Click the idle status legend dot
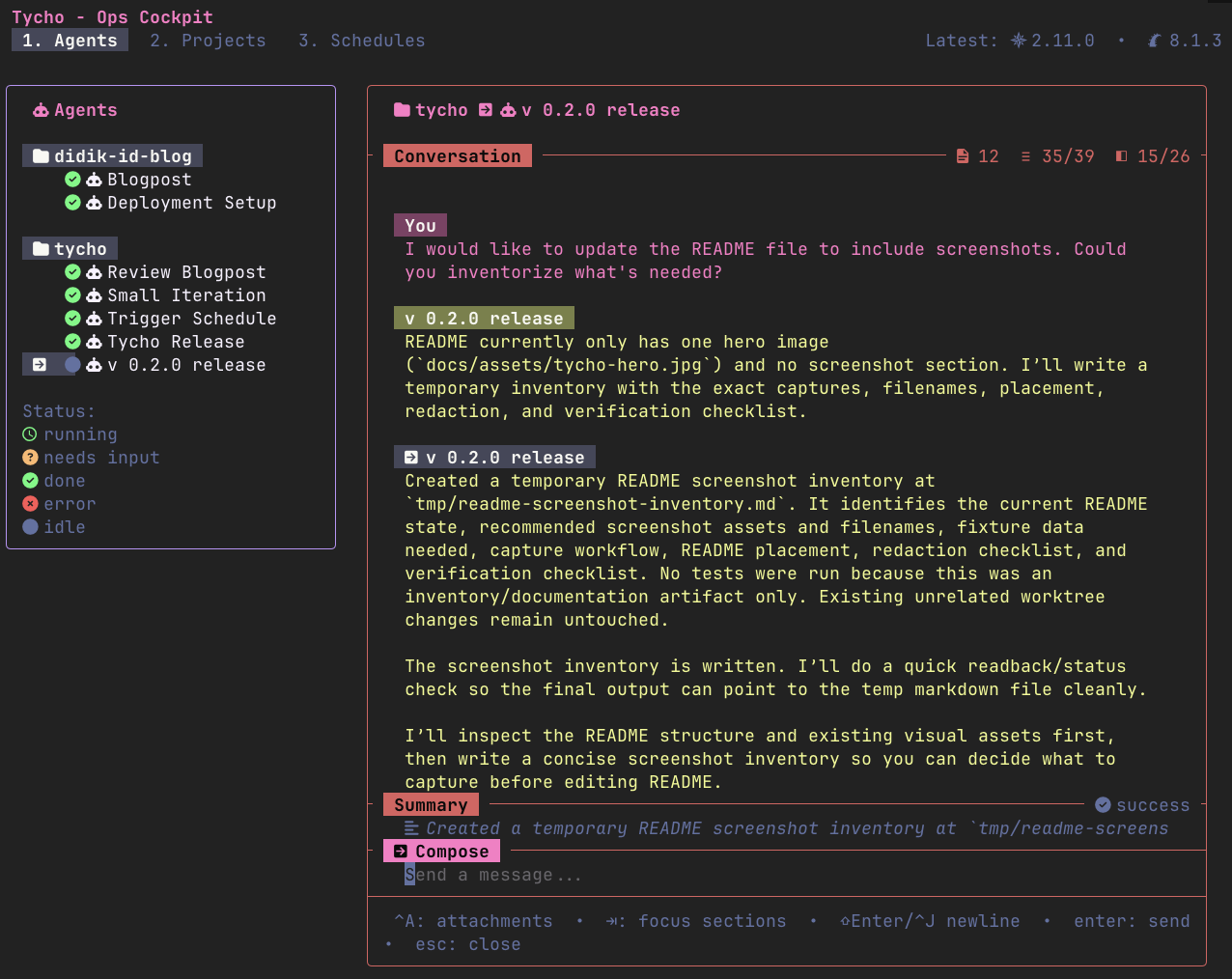1232x979 pixels. [30, 527]
